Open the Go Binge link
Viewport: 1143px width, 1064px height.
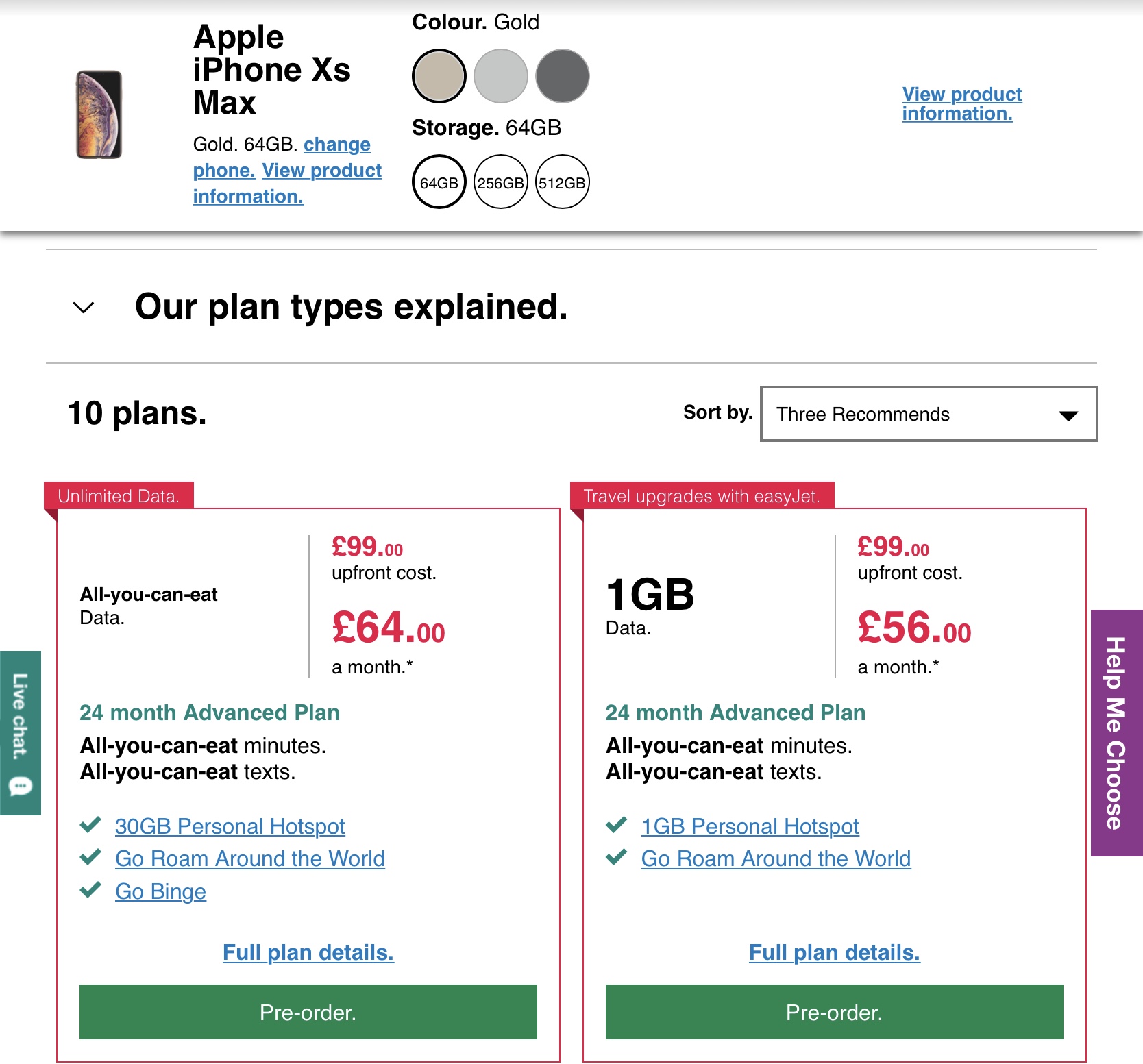tap(160, 891)
